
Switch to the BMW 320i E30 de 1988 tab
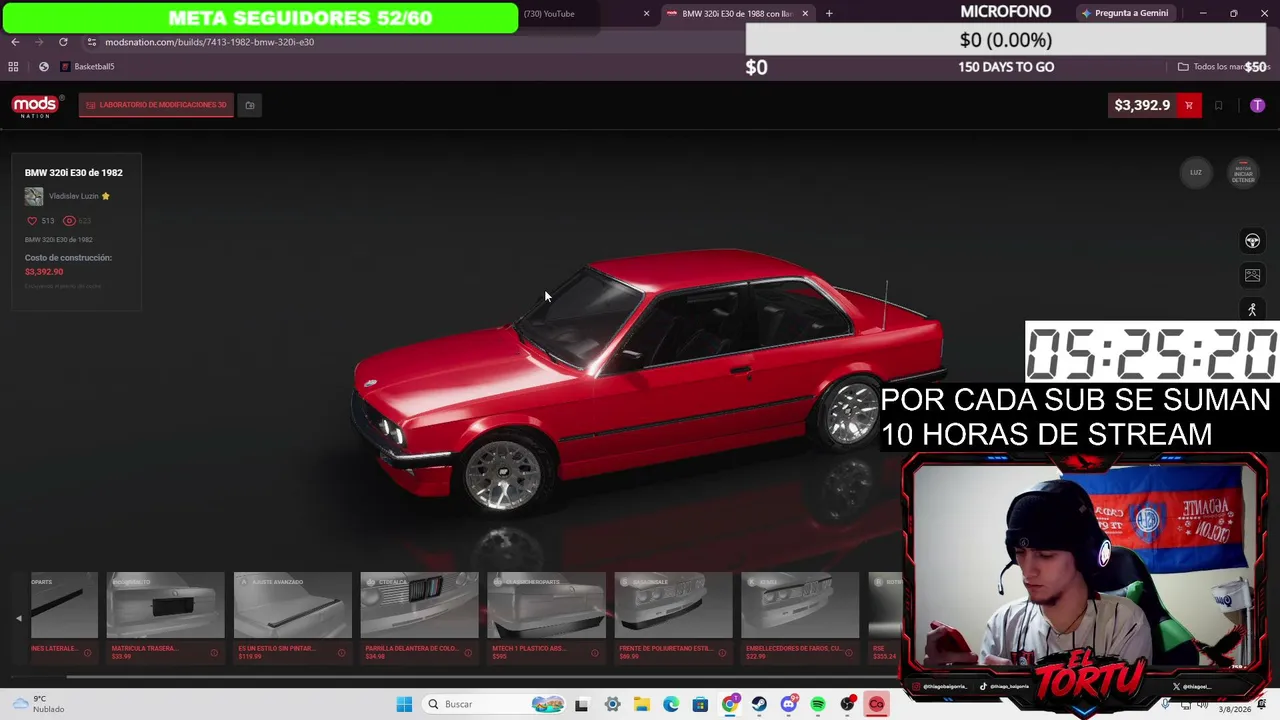[x=738, y=14]
